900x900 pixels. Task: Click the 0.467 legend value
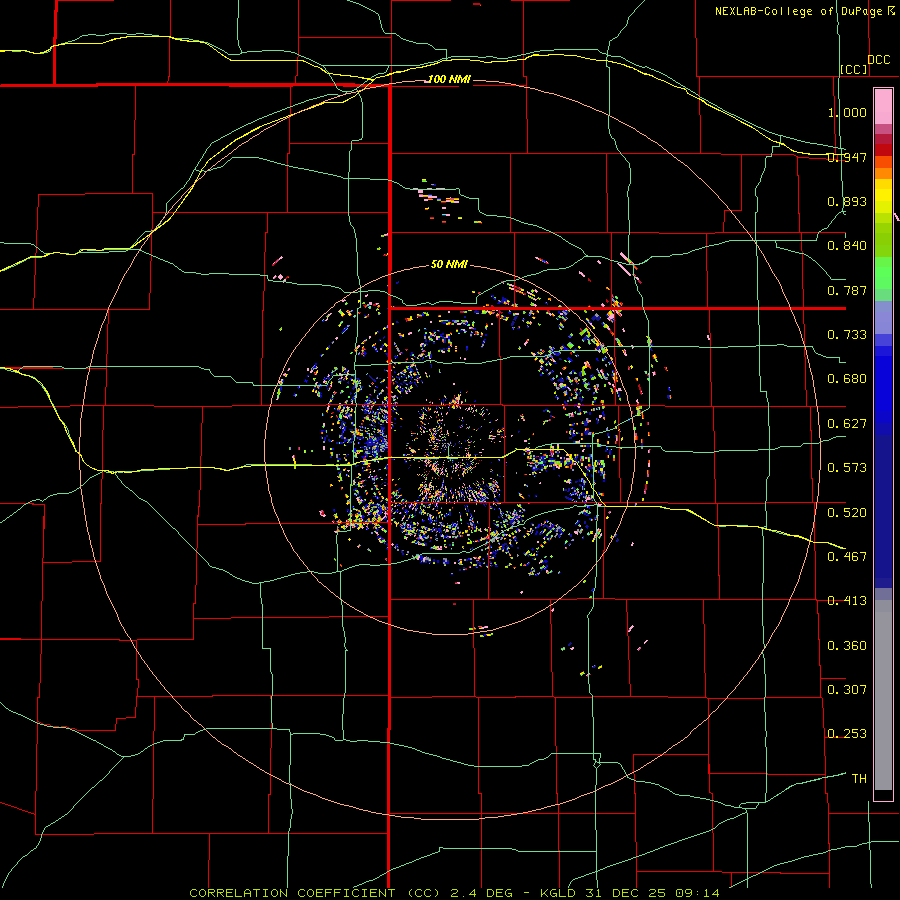[x=847, y=557]
